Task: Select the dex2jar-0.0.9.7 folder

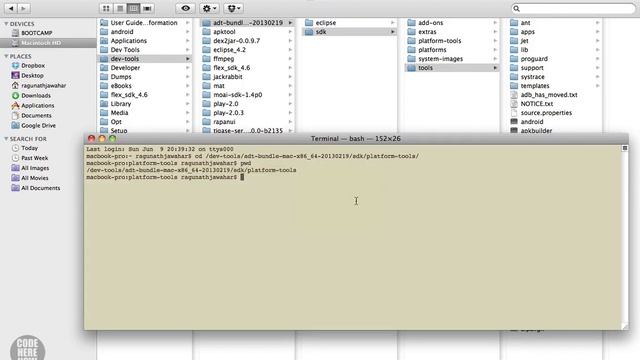Action: tap(247, 41)
